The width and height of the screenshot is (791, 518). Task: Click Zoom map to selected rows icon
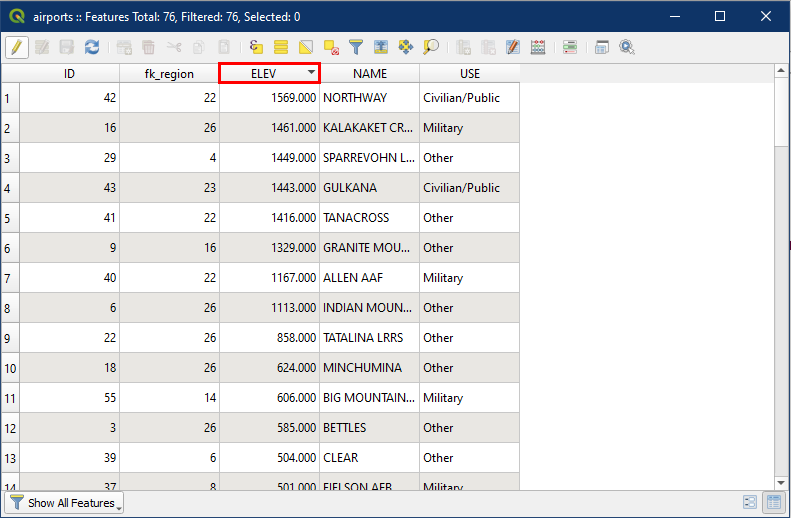point(431,47)
